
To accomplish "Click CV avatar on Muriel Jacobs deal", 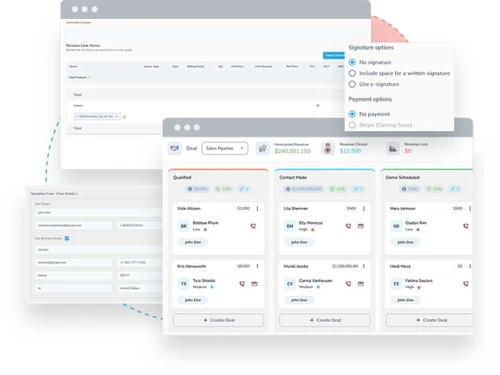I will pos(290,284).
